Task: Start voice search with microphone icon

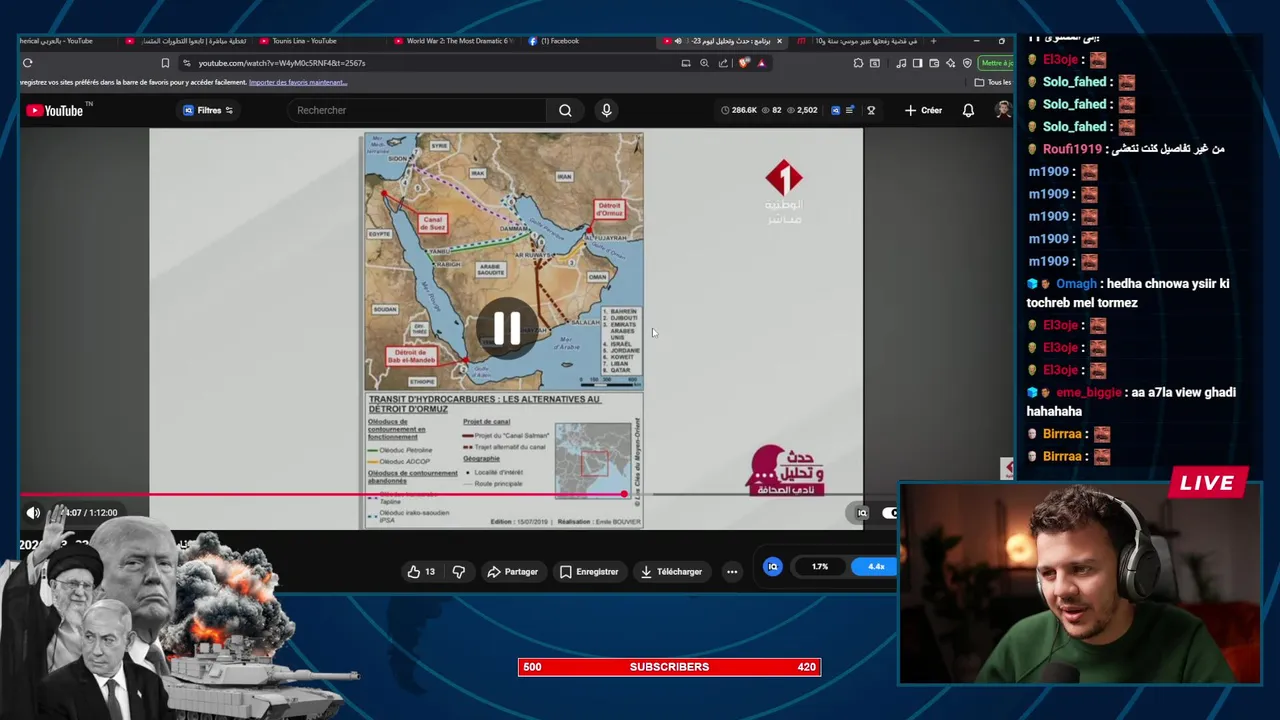Action: 606,110
